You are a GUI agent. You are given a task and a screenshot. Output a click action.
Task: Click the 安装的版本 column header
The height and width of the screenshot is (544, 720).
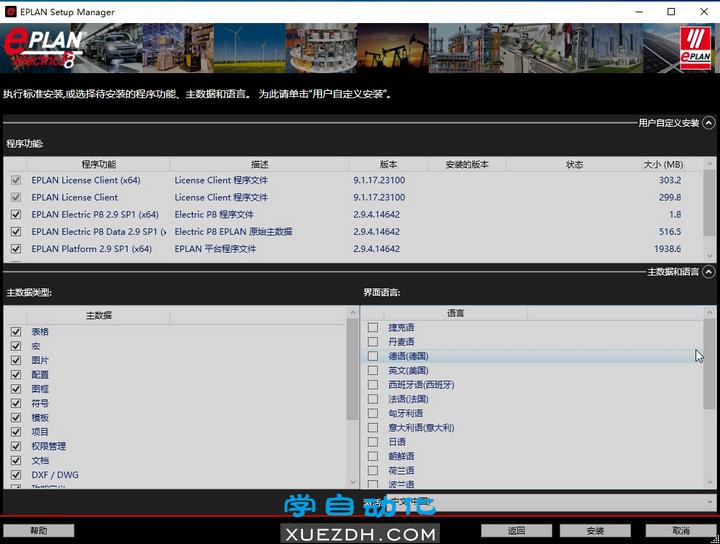[x=467, y=164]
